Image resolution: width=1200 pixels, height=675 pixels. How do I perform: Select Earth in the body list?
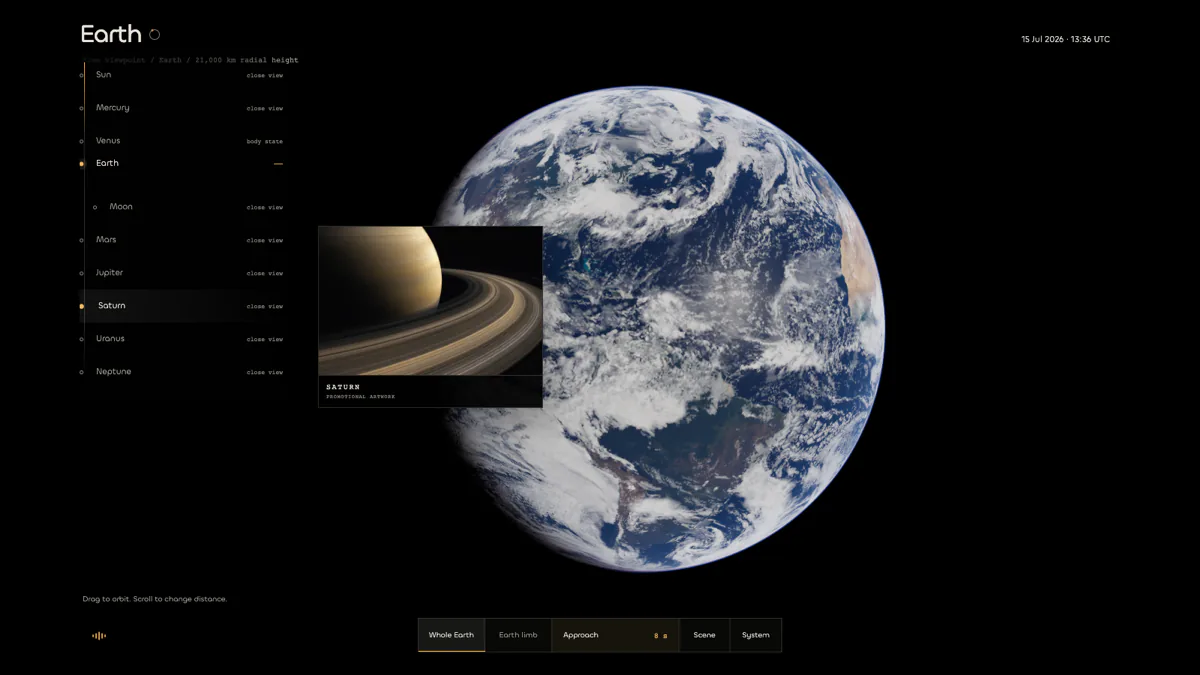(x=107, y=163)
